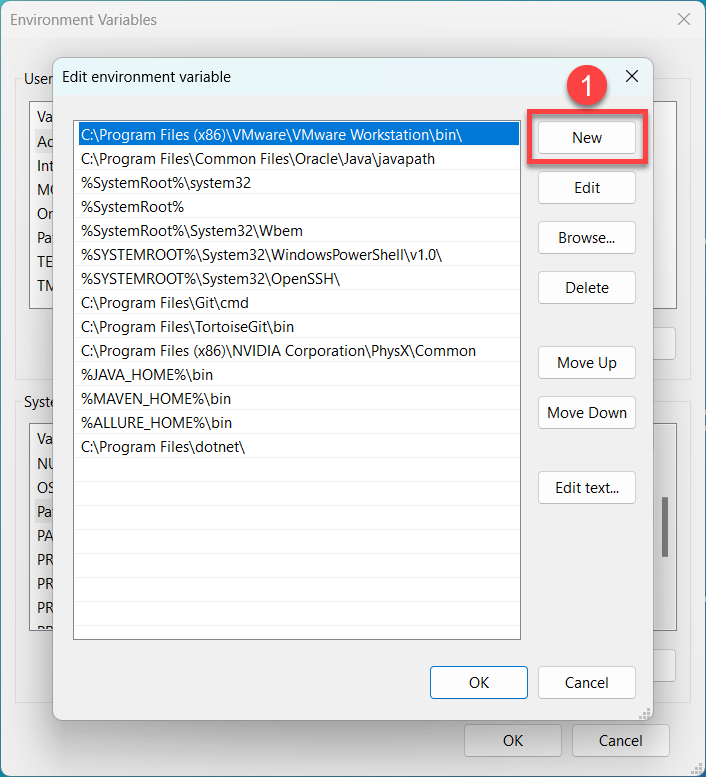Select the %SystemRoot%\system32 entry

tap(299, 183)
